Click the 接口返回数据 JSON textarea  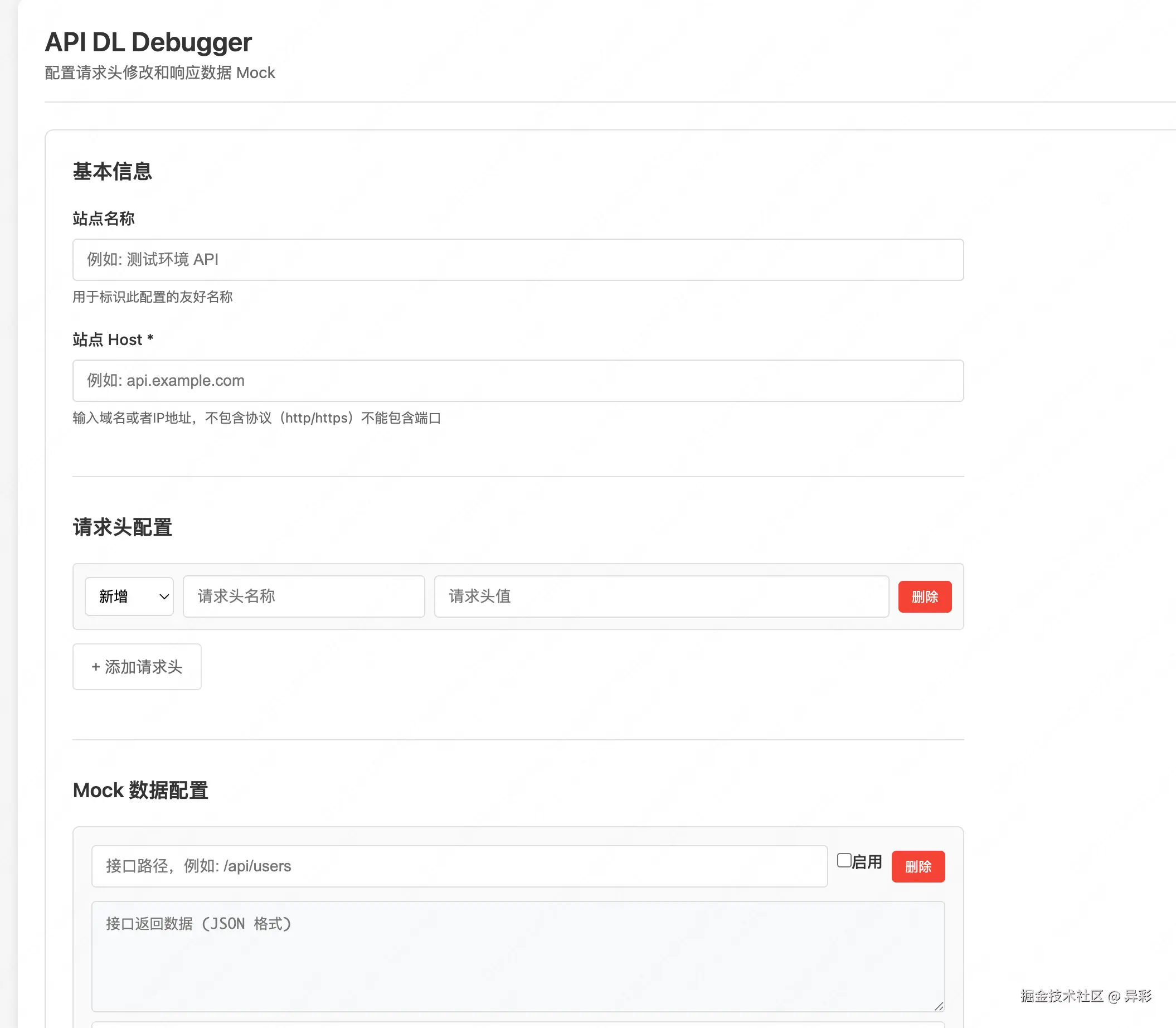click(517, 956)
